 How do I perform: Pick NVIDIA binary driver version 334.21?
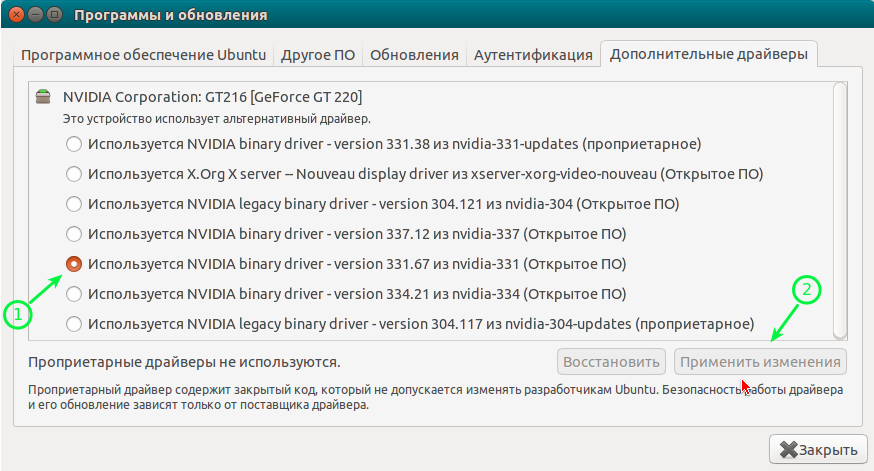tap(346, 294)
